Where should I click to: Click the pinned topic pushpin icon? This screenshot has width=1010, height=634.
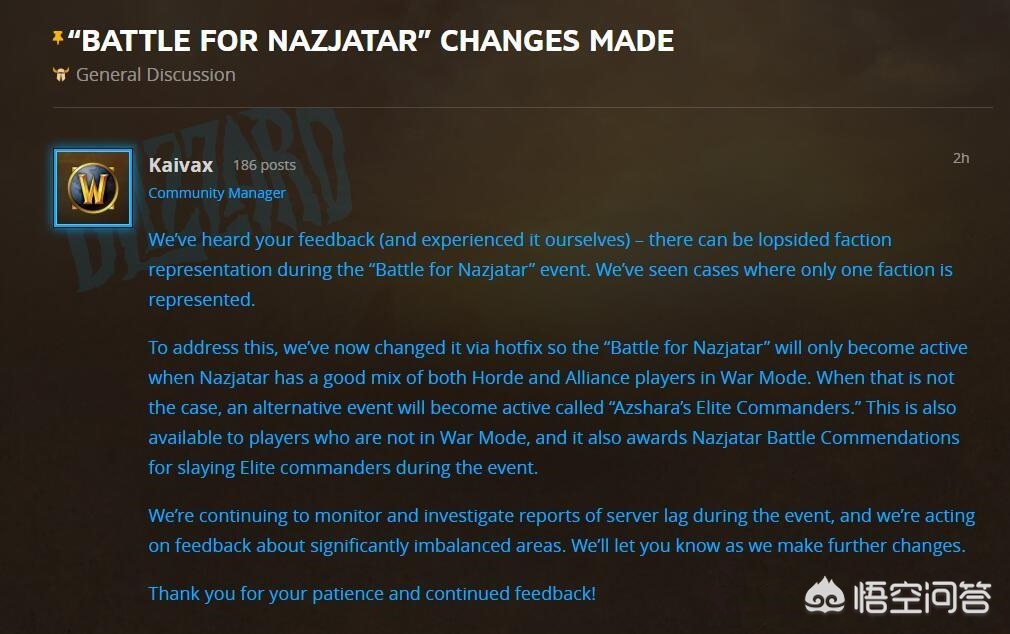(58, 38)
